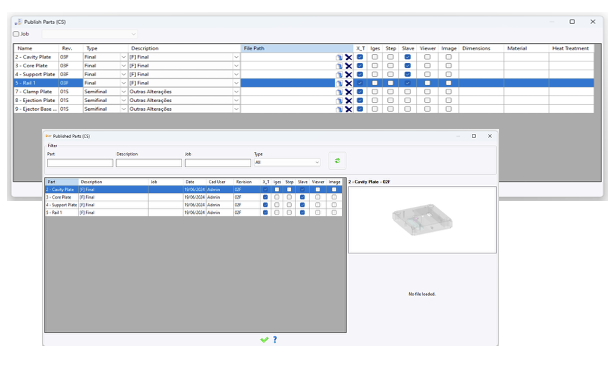
Task: Sort Published Parts by Revision column
Action: (x=247, y=182)
